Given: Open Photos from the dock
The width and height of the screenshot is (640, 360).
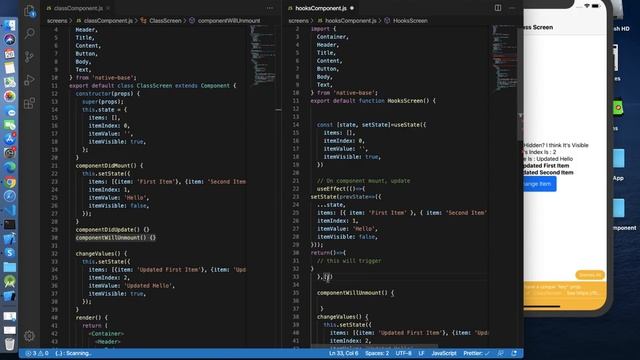Looking at the screenshot, I should click(9, 96).
